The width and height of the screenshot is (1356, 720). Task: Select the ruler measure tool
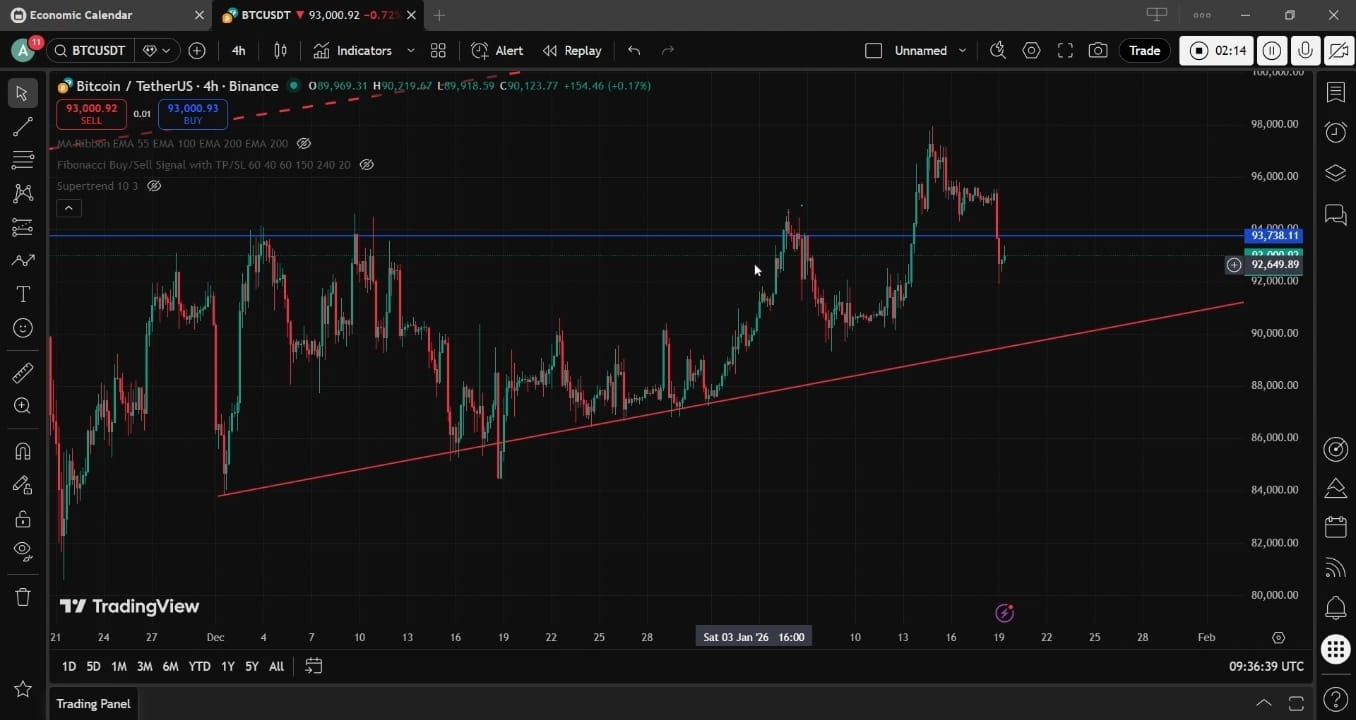[22, 373]
